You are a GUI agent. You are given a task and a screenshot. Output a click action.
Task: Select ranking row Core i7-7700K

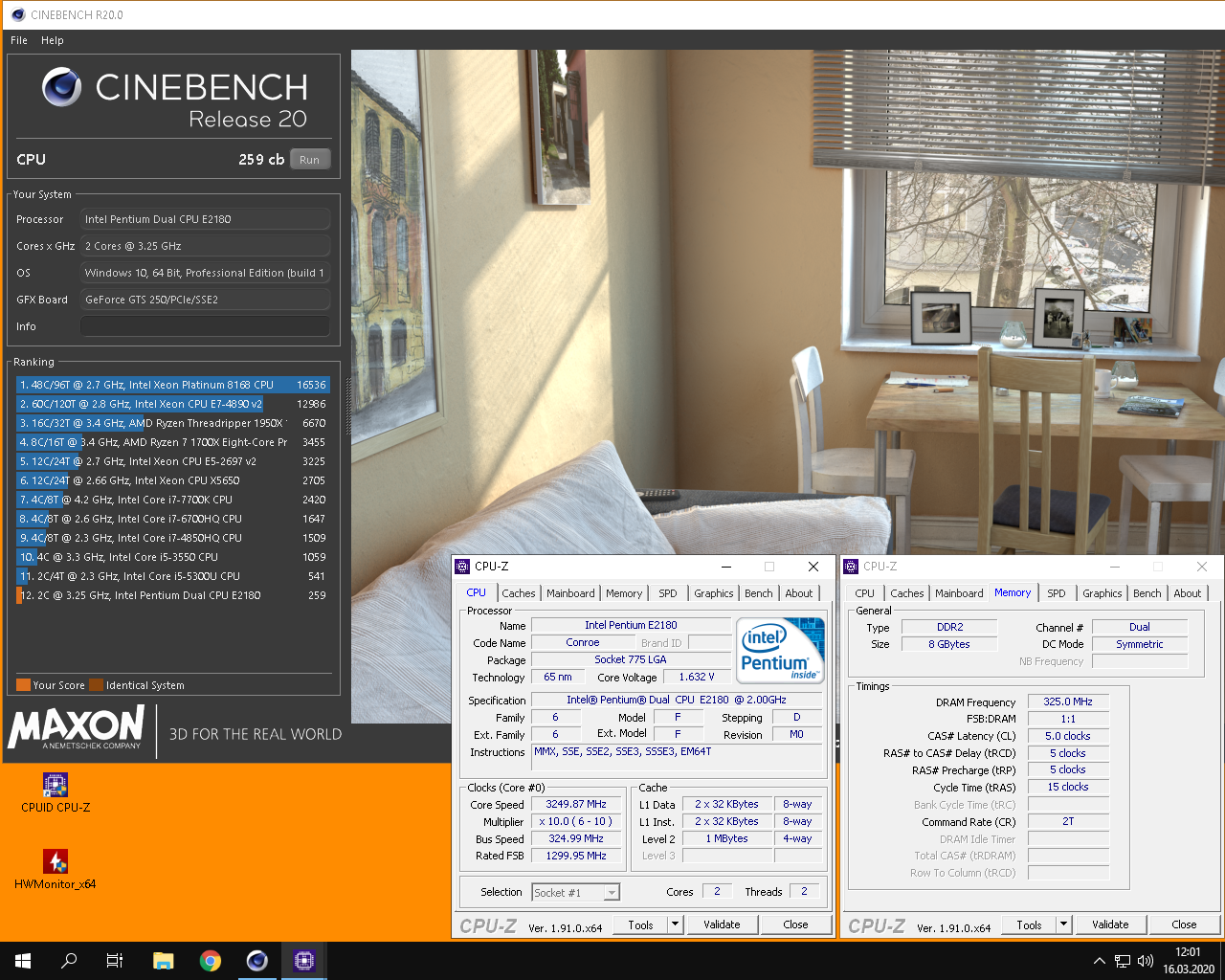coord(173,500)
